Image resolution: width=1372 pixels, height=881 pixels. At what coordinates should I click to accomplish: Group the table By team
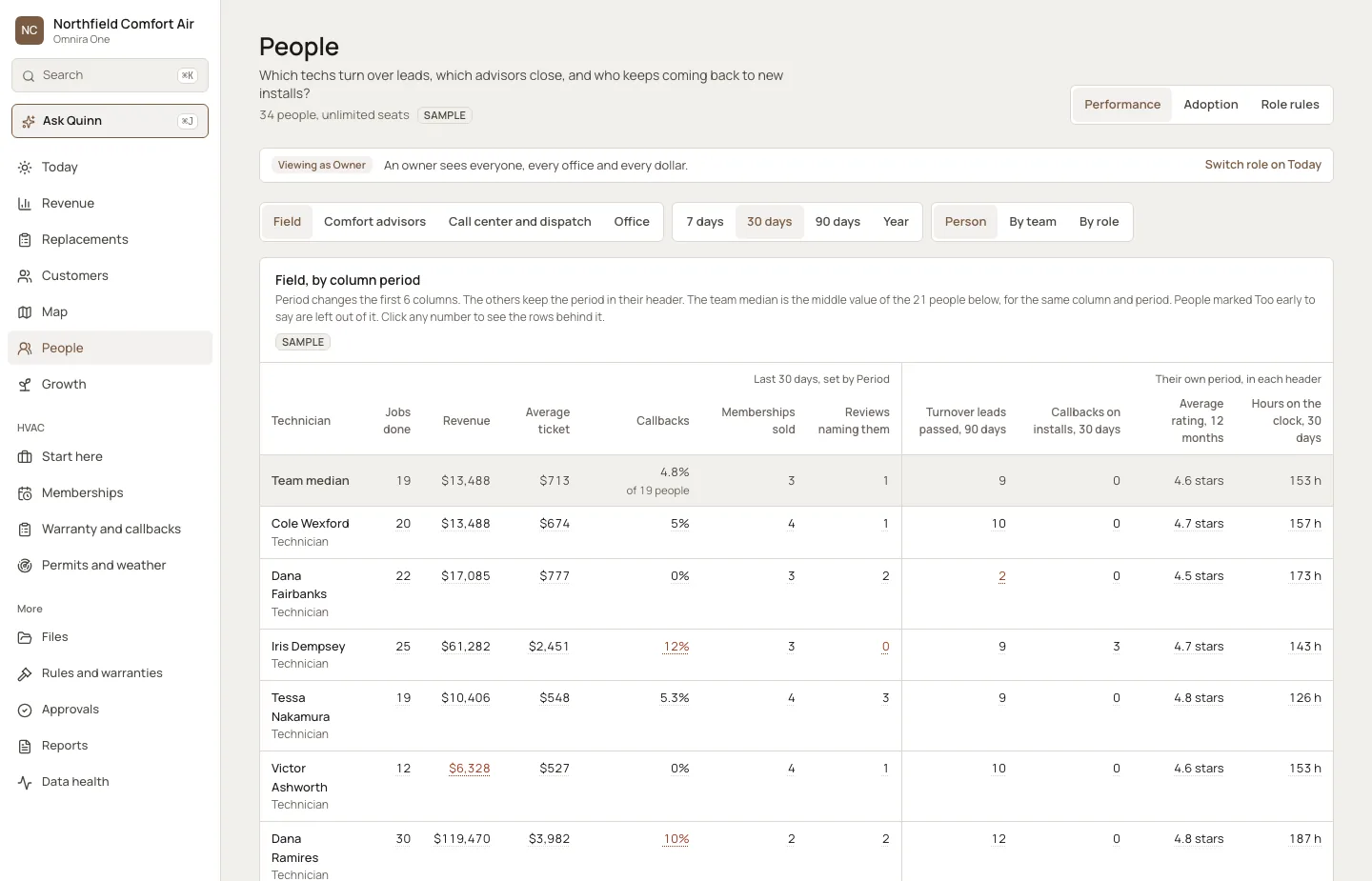coord(1033,222)
